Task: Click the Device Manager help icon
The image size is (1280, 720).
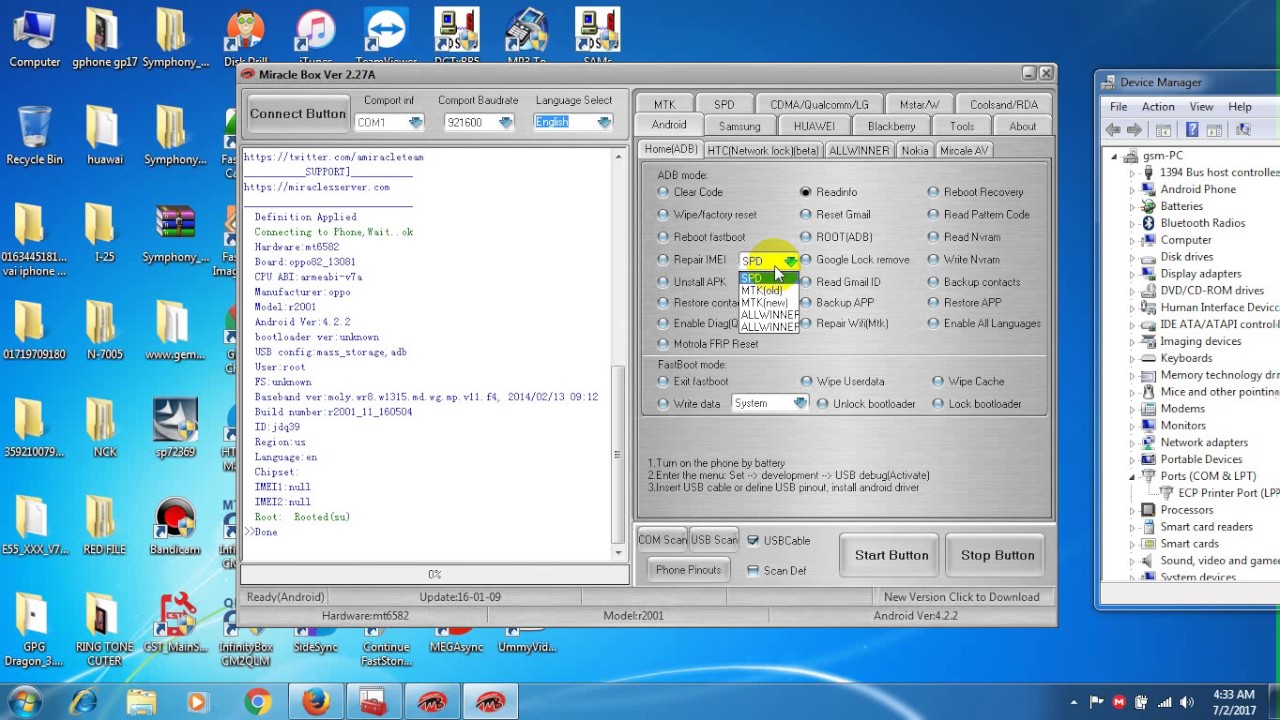Action: coord(1192,130)
